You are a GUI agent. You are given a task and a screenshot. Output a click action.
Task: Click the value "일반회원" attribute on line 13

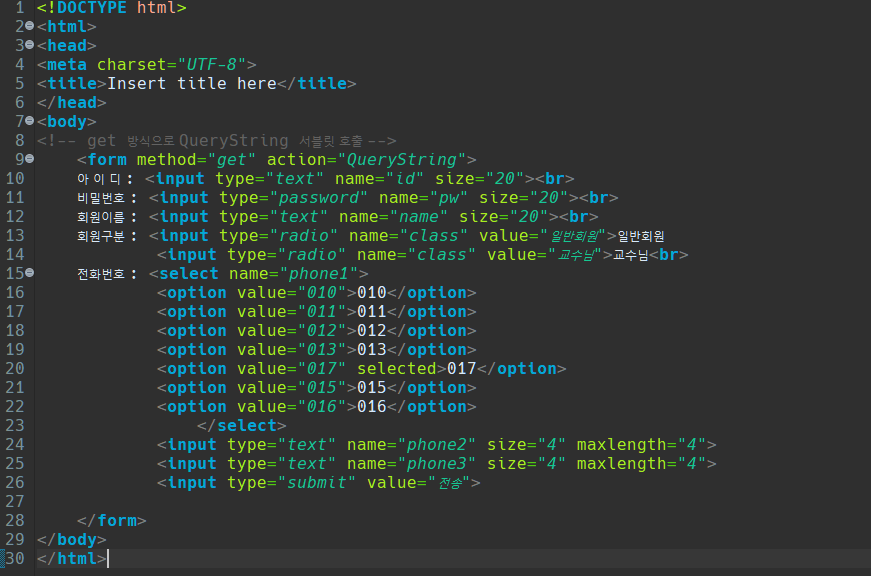(574, 236)
